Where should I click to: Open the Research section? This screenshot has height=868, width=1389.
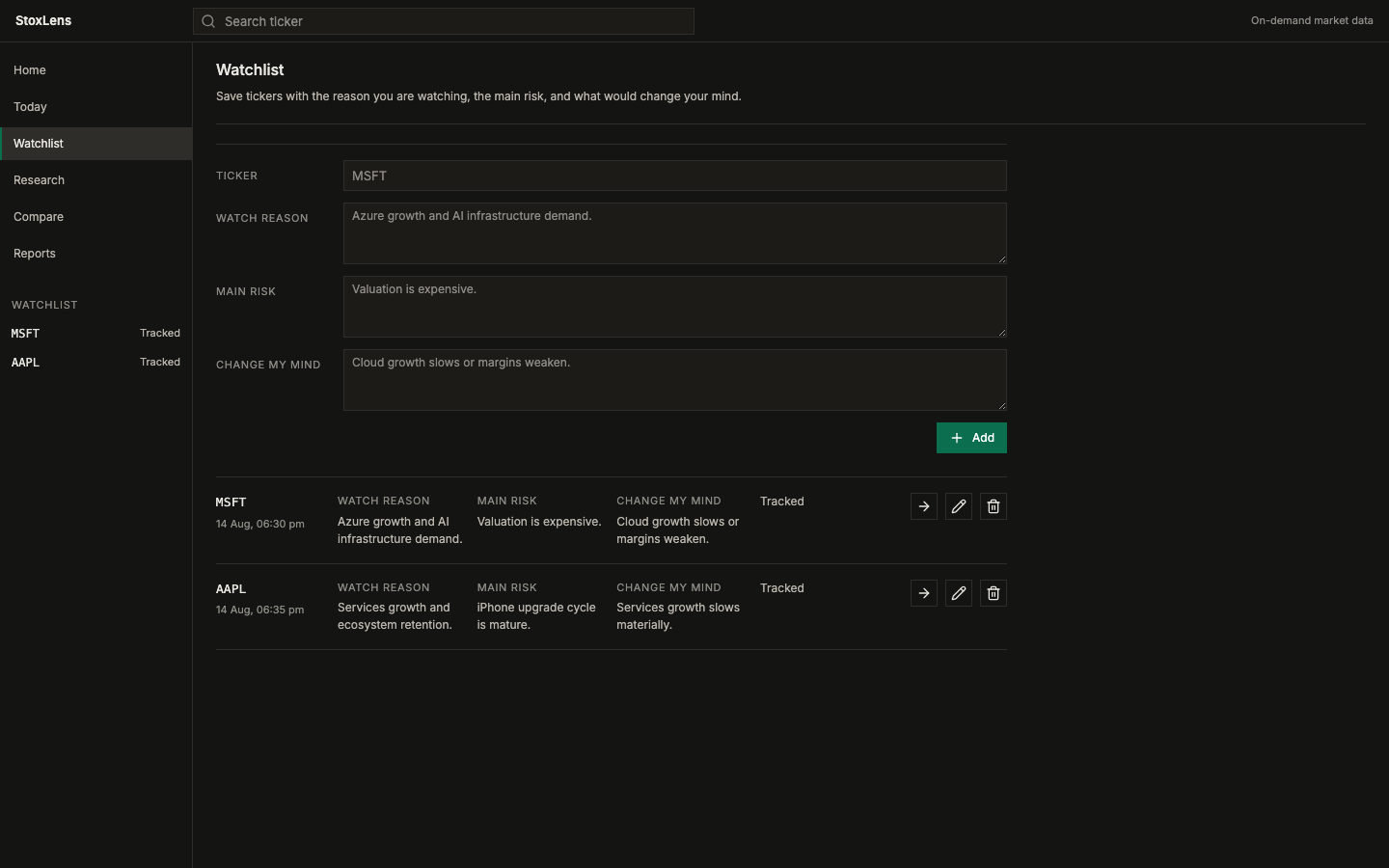(x=96, y=180)
